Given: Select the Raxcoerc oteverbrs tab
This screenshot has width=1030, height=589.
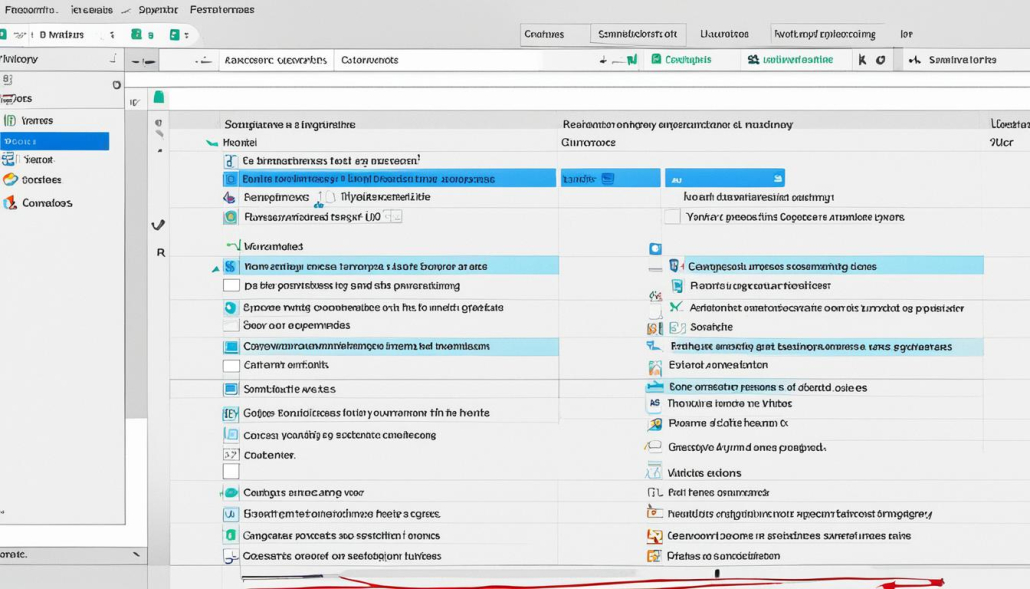Looking at the screenshot, I should (x=275, y=60).
